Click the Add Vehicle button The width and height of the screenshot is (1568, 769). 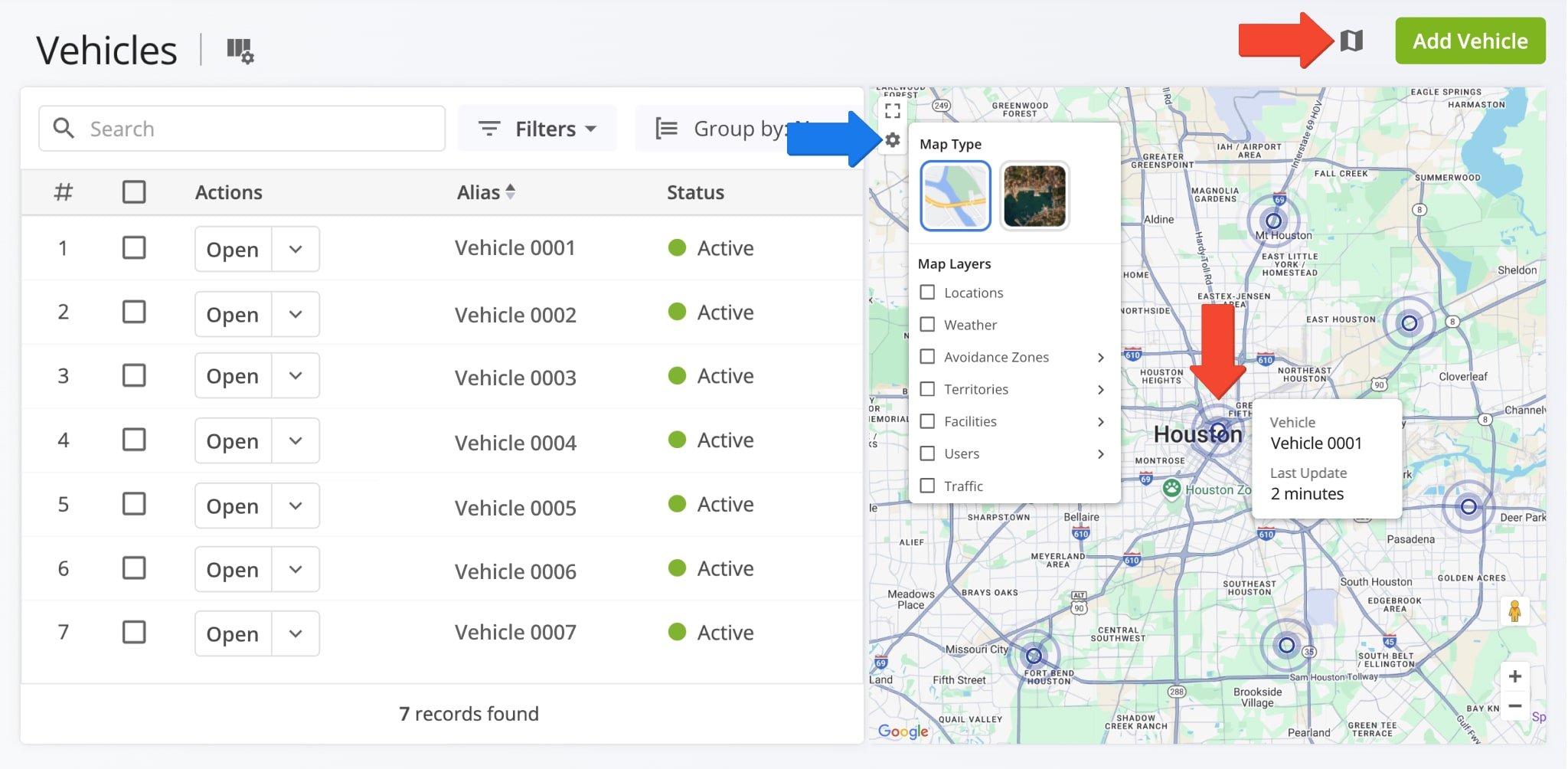(1469, 41)
